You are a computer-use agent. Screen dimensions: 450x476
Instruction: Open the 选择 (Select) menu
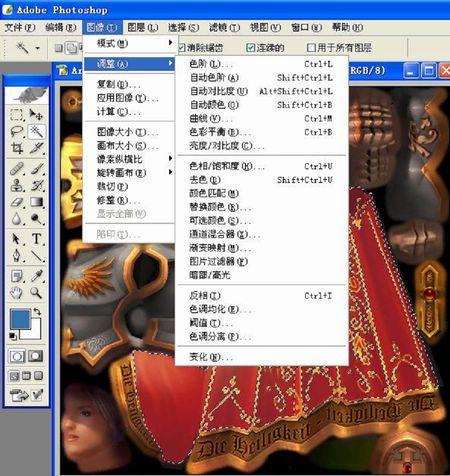pyautogui.click(x=184, y=27)
